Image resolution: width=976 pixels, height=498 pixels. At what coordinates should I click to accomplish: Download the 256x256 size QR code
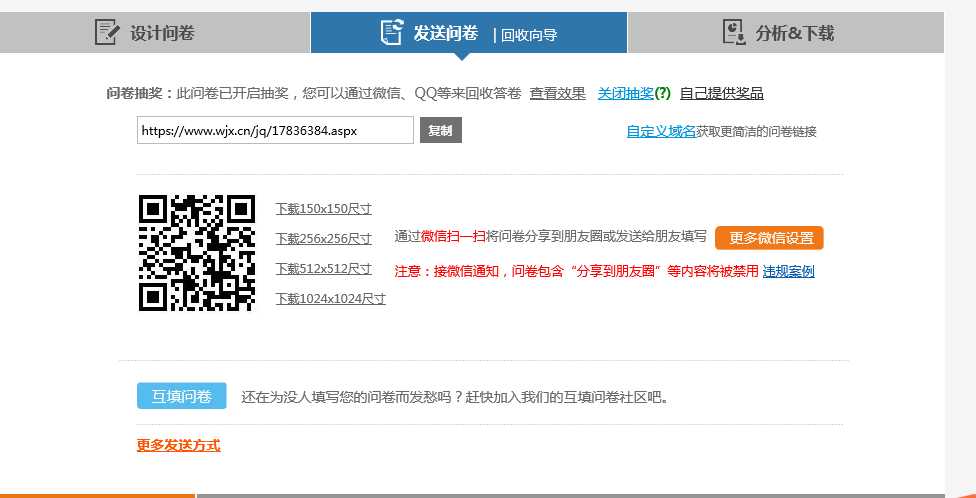324,238
